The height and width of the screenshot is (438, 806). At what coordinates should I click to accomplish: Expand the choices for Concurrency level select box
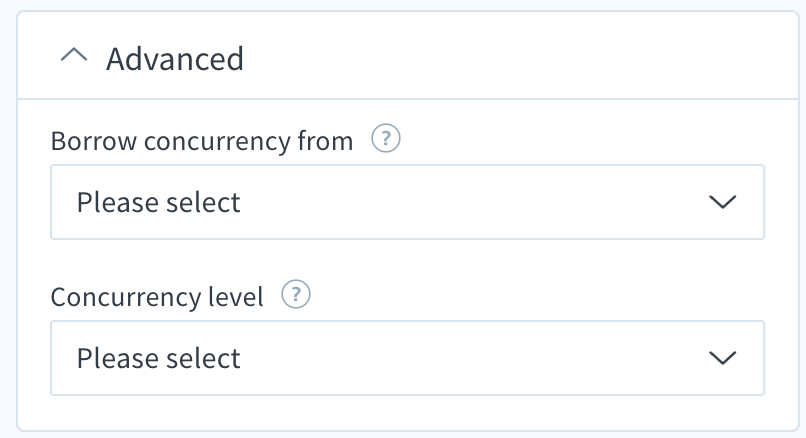[408, 358]
